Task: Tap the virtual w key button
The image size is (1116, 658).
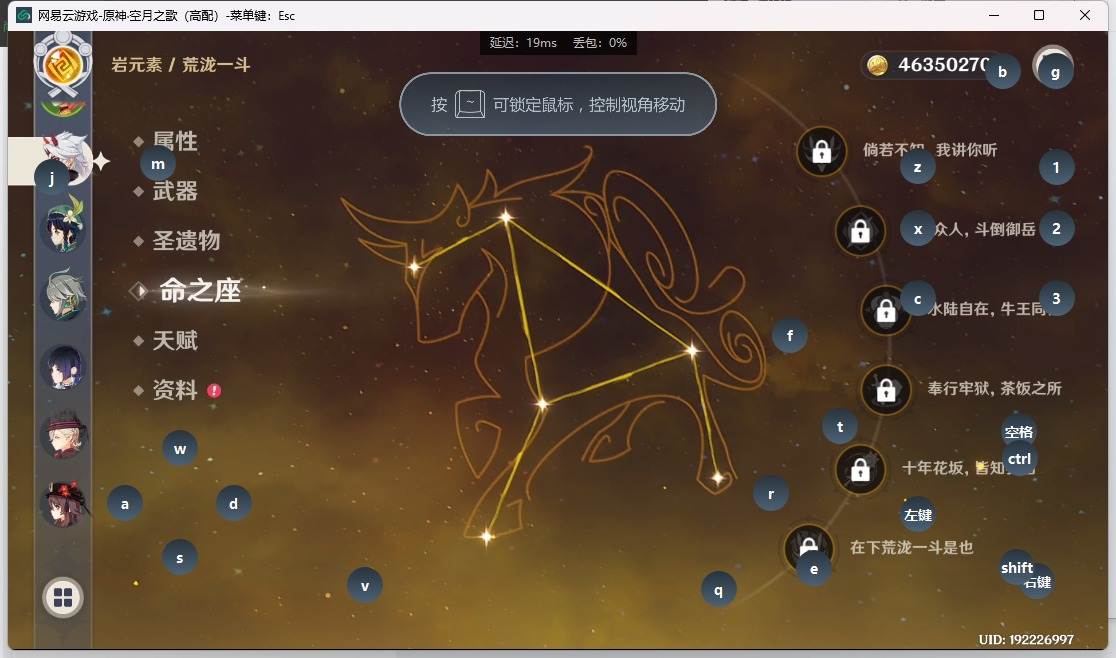Action: coord(180,449)
